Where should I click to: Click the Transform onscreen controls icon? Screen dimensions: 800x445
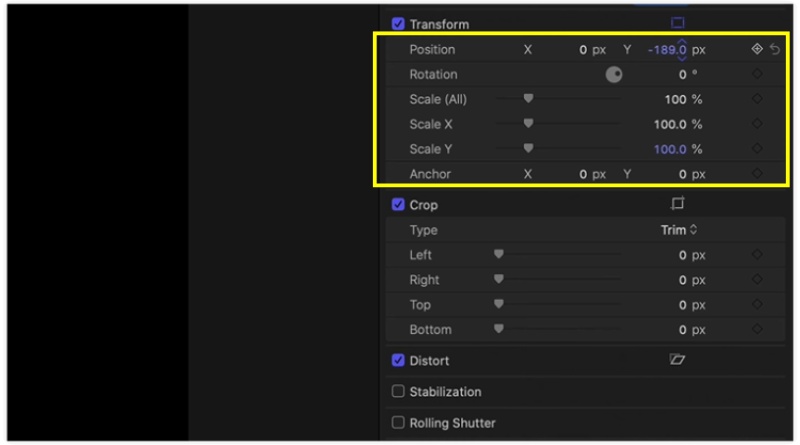pyautogui.click(x=677, y=23)
